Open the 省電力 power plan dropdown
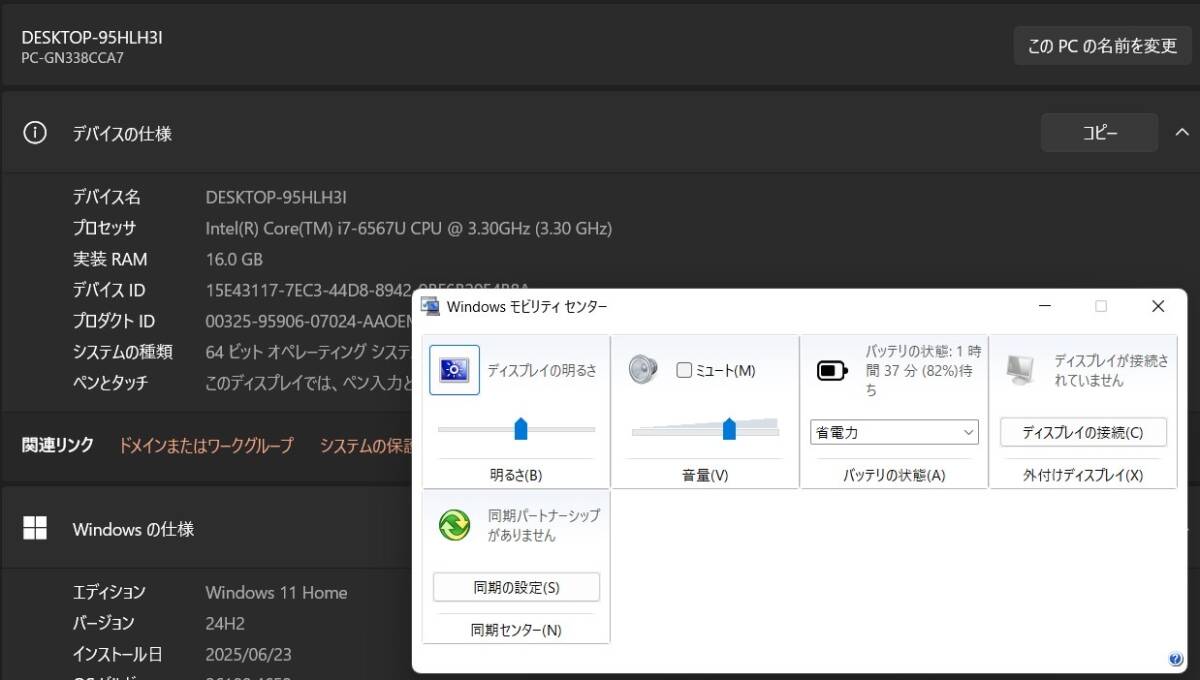Image resolution: width=1200 pixels, height=680 pixels. [x=894, y=432]
